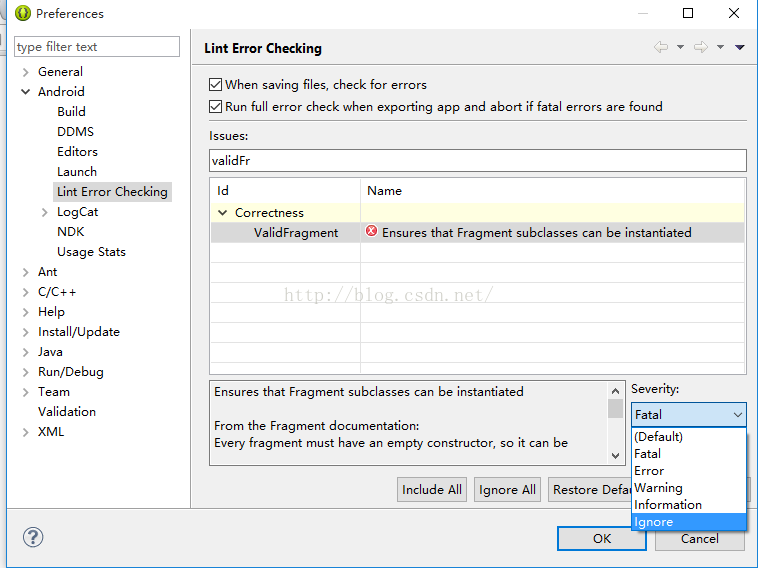The height and width of the screenshot is (568, 758).
Task: Expand the Team preferences node
Action: (26, 393)
